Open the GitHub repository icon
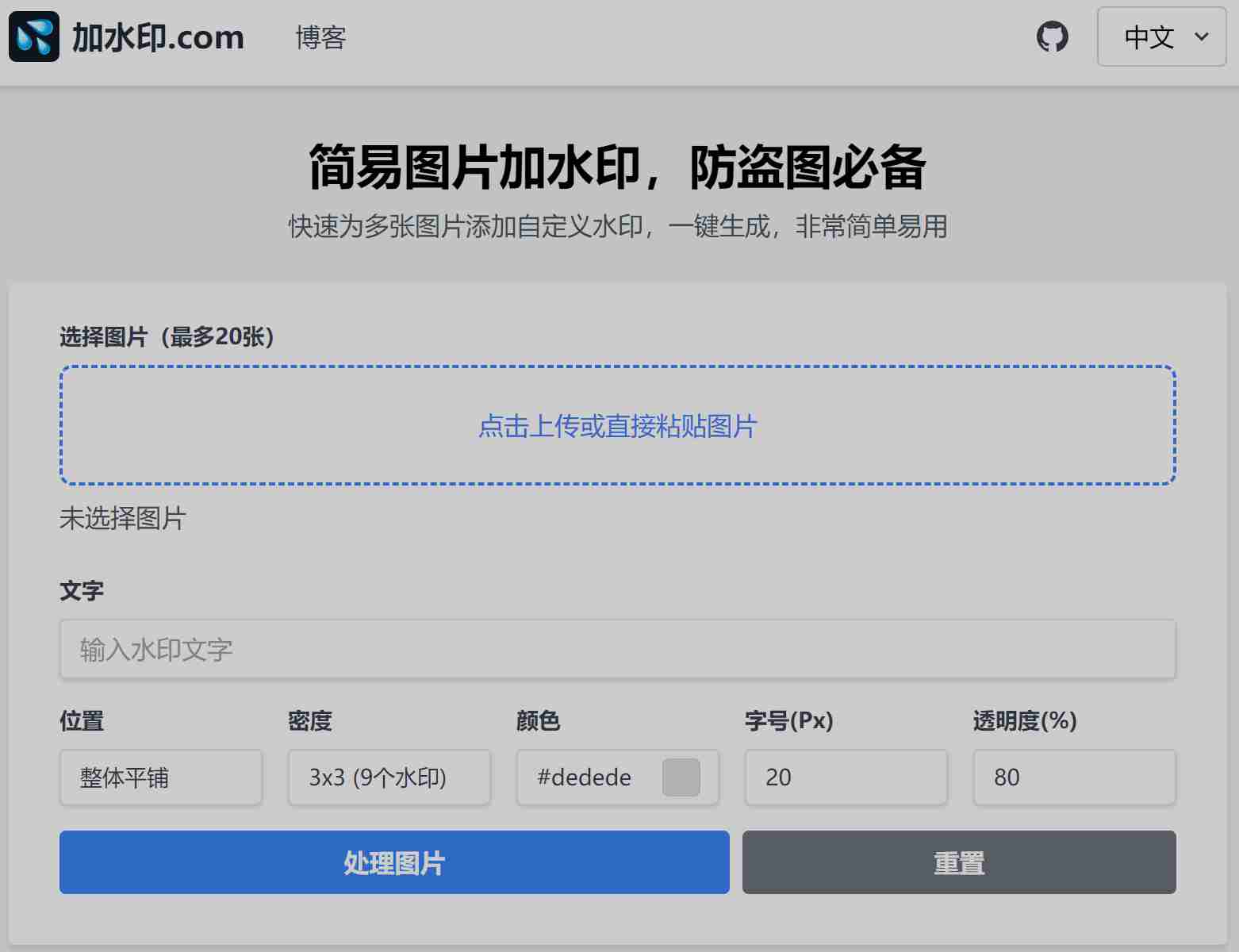The image size is (1239, 952). pyautogui.click(x=1053, y=36)
